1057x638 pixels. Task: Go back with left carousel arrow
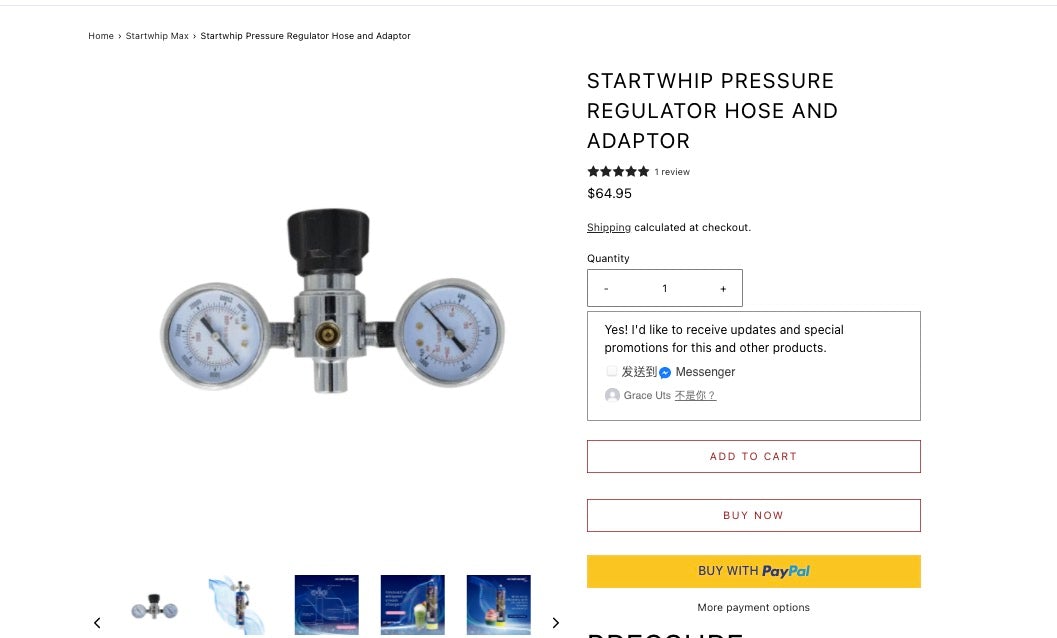pos(97,622)
